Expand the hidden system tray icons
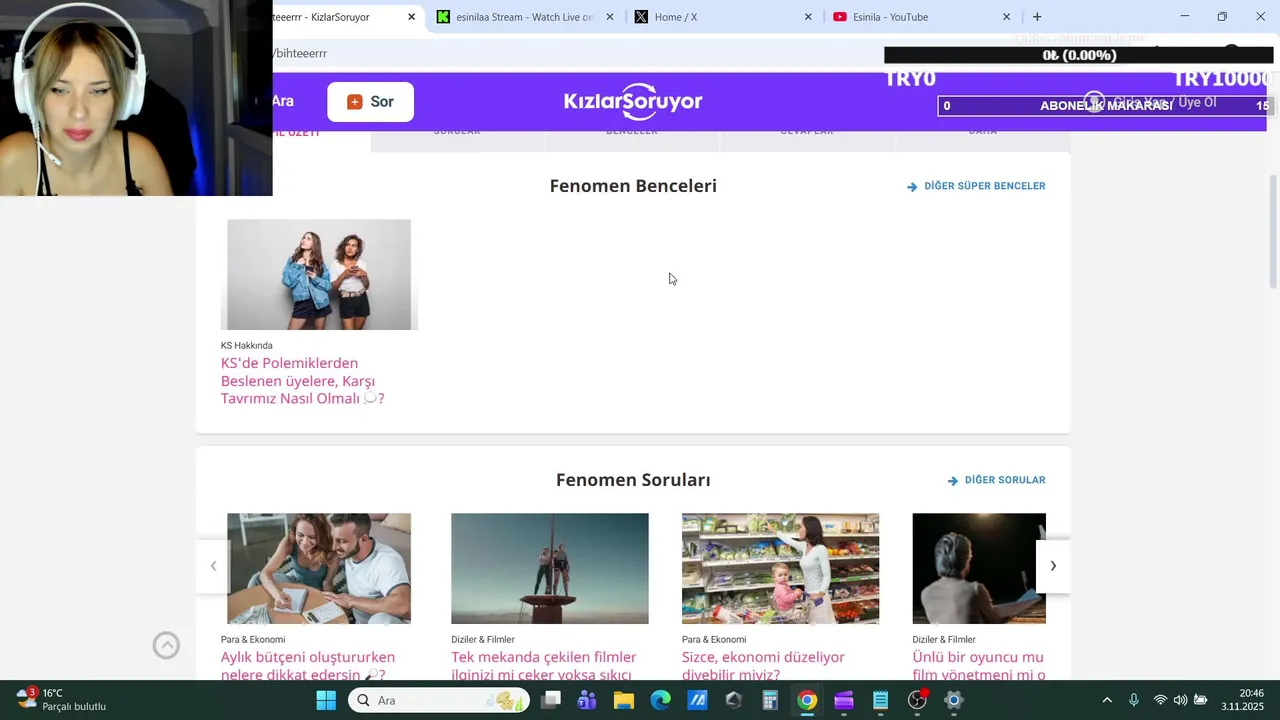This screenshot has width=1280, height=720. point(1107,700)
